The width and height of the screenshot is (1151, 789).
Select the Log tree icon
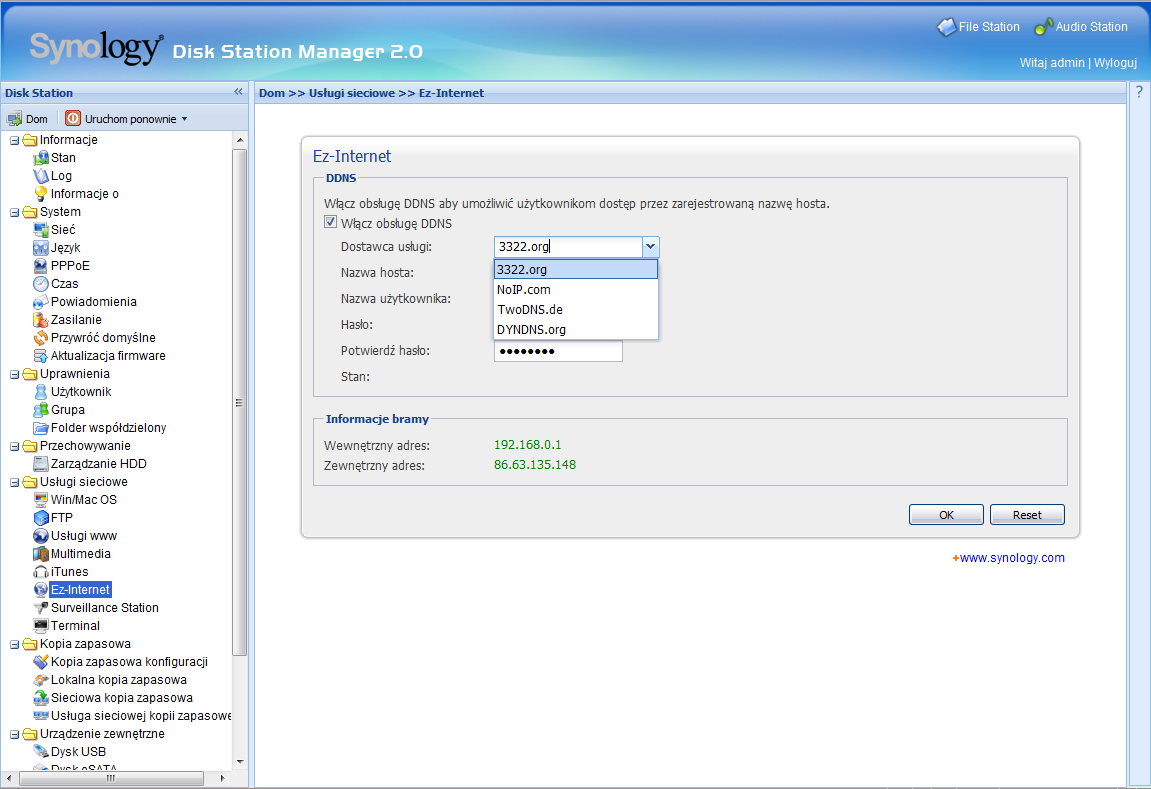click(x=41, y=176)
